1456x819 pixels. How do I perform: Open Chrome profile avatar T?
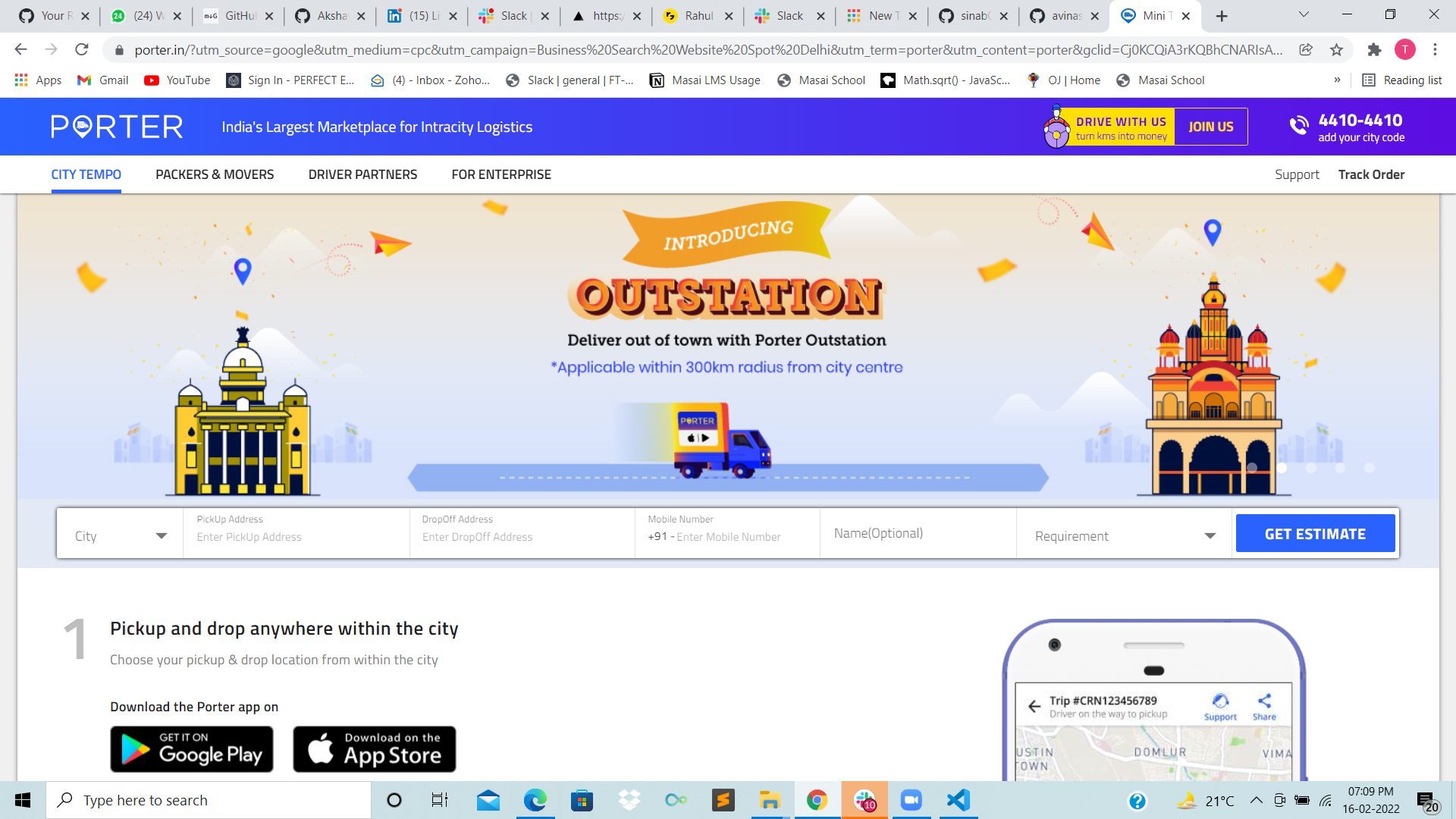pyautogui.click(x=1405, y=49)
